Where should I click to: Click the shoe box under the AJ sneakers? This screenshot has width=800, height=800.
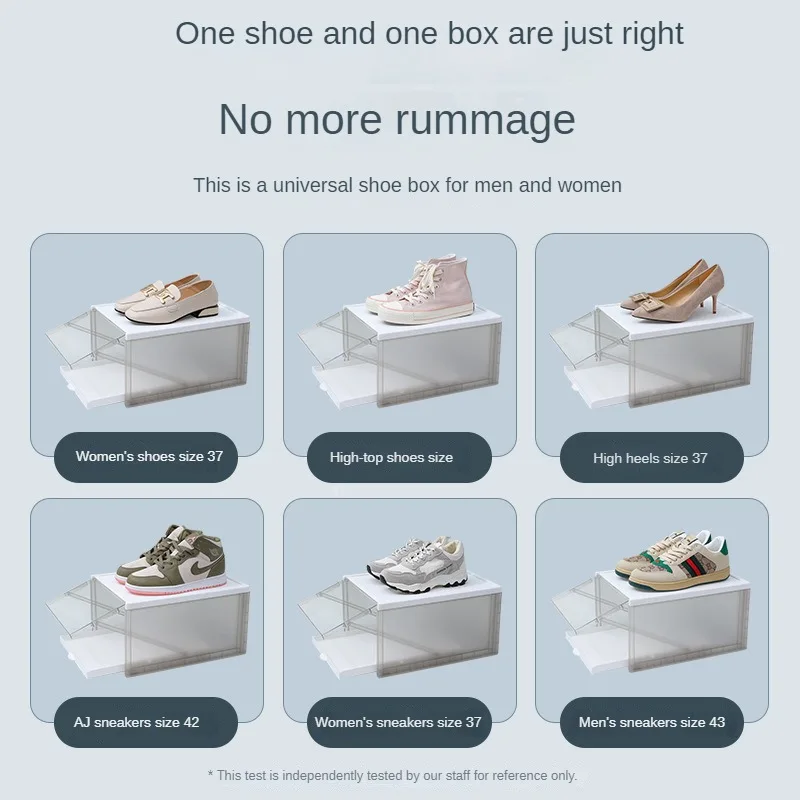[x=148, y=627]
